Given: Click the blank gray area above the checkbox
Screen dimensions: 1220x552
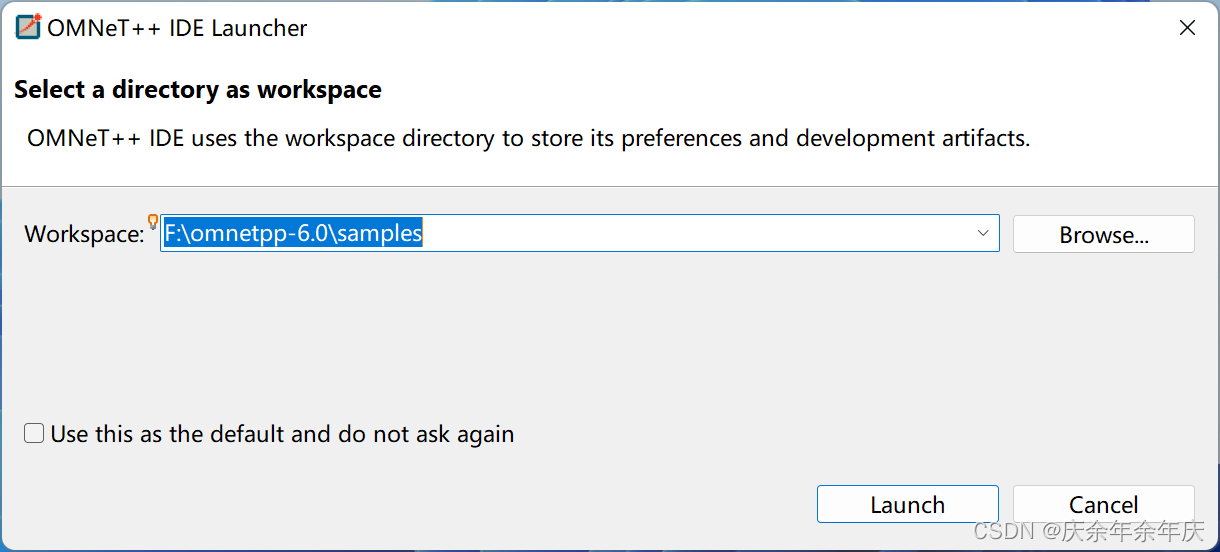Looking at the screenshot, I should (x=500, y=340).
